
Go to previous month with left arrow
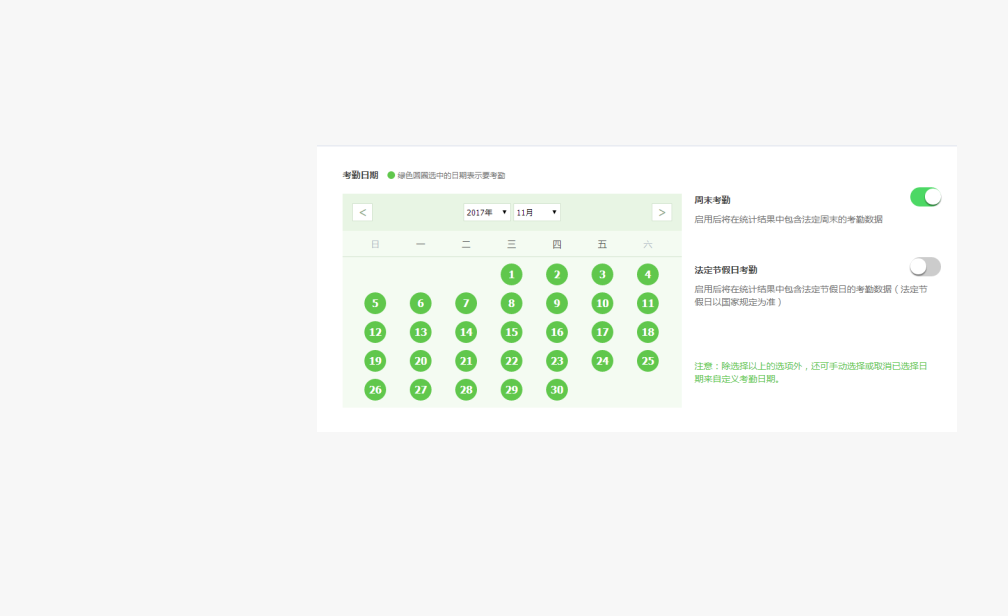coord(362,212)
